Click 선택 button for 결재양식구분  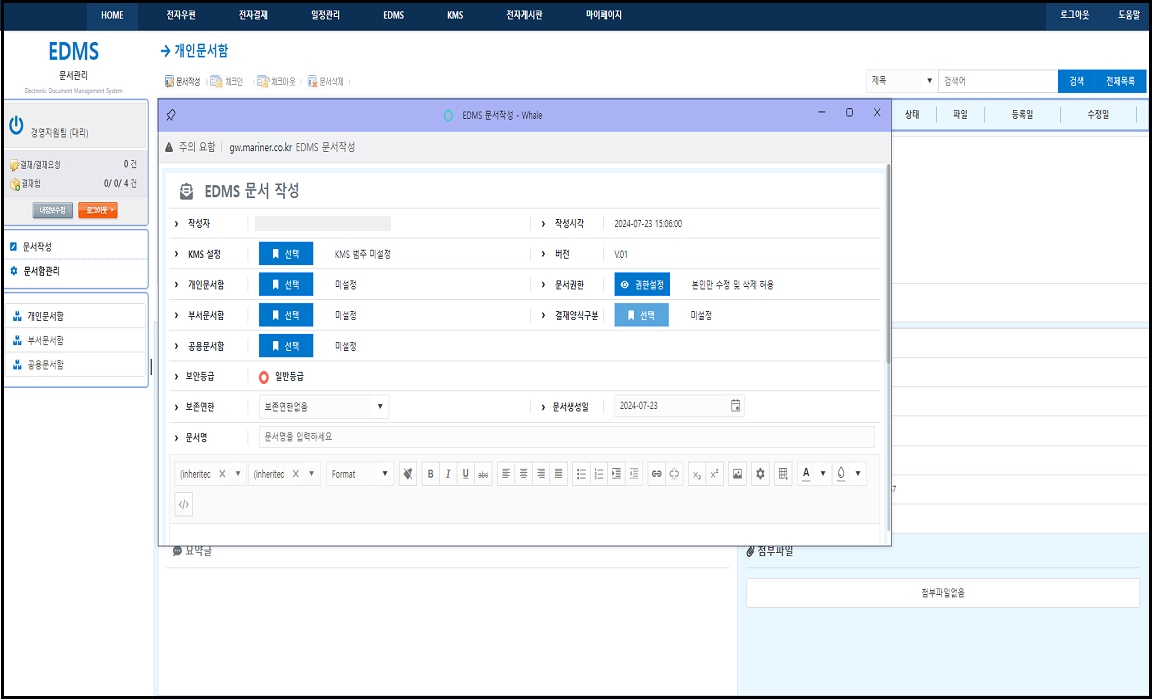click(641, 315)
